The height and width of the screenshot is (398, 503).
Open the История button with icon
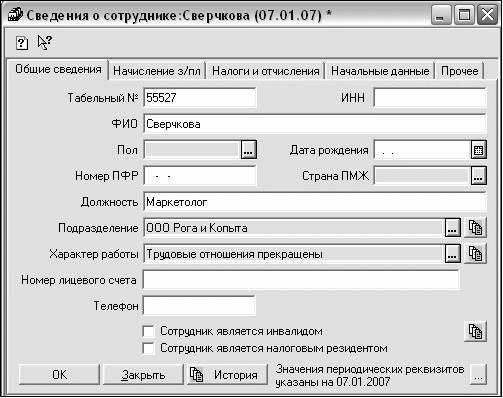point(227,375)
